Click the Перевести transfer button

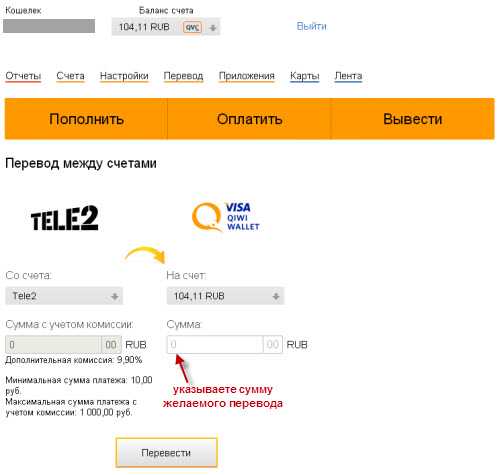click(166, 453)
